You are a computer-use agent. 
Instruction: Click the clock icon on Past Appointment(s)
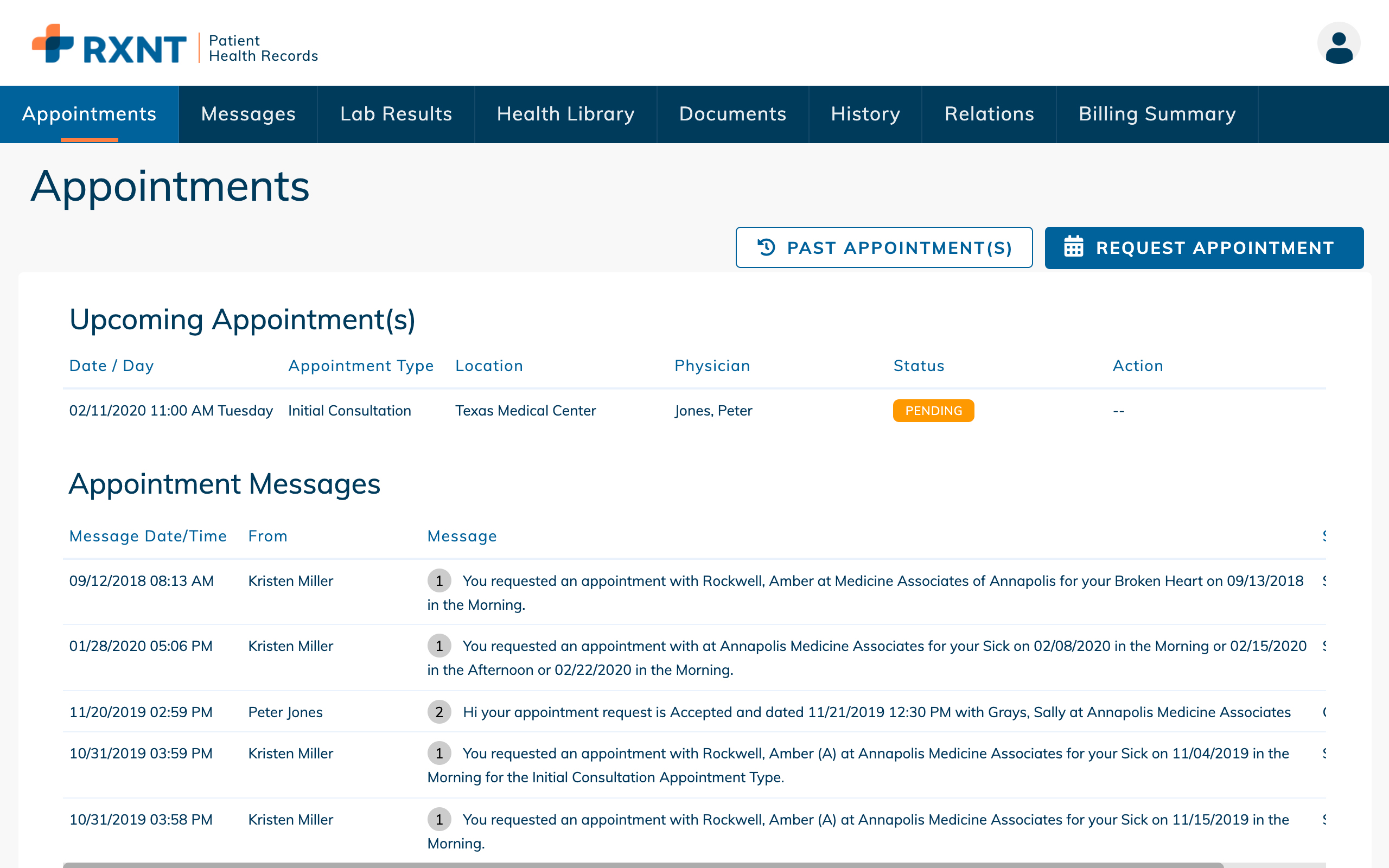click(766, 247)
